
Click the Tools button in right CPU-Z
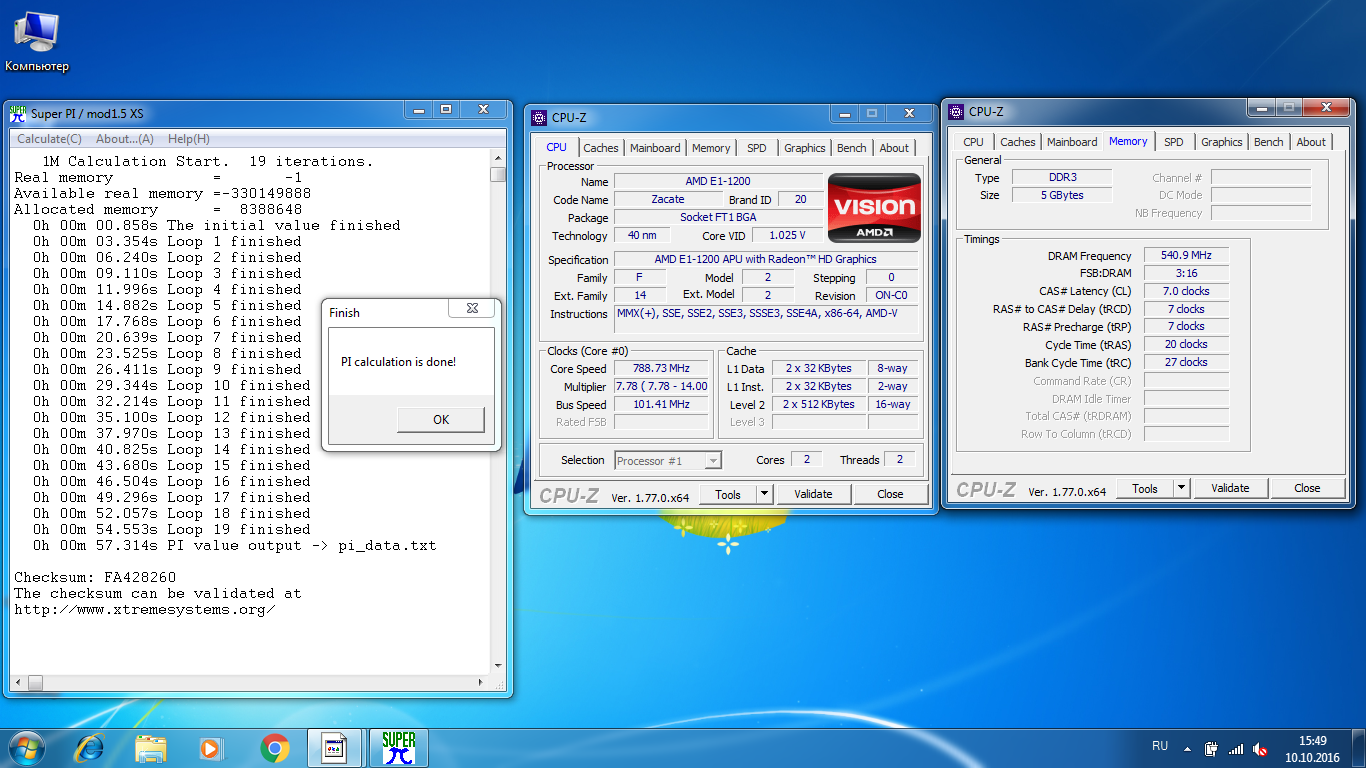tap(1145, 488)
